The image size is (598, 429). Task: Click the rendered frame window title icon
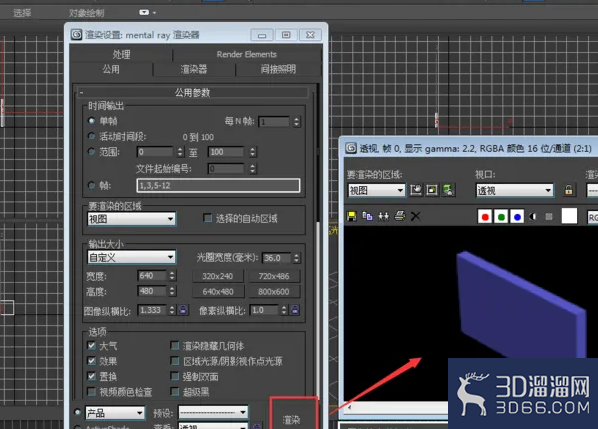point(351,148)
